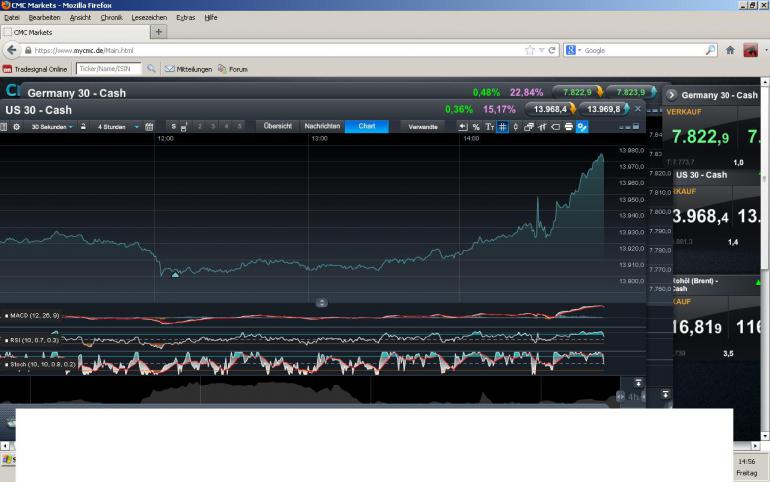
Task: Open the Hilfe menu
Action: [x=211, y=17]
